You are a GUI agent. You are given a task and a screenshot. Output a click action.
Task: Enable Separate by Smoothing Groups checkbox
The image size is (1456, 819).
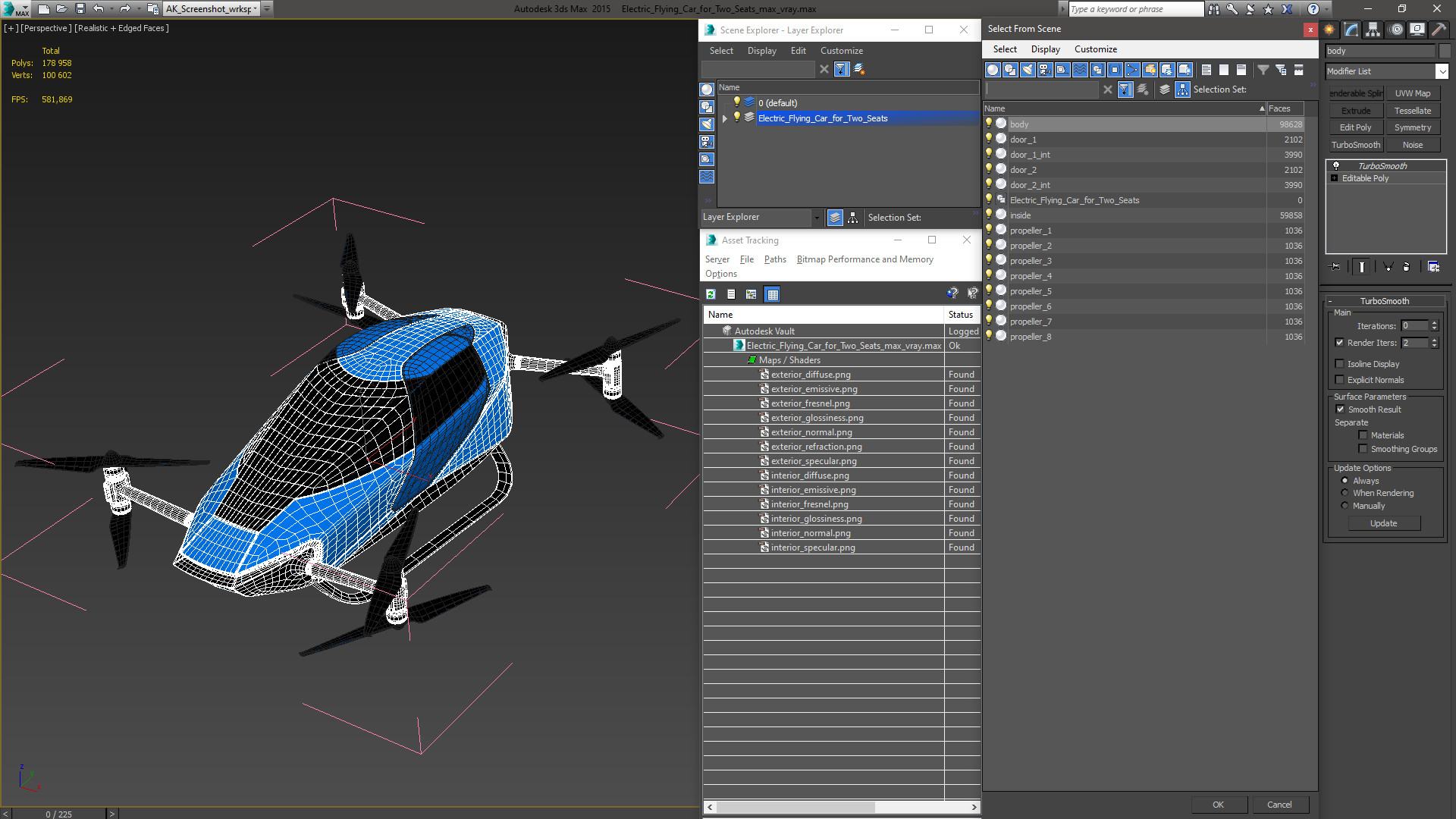coord(1363,449)
